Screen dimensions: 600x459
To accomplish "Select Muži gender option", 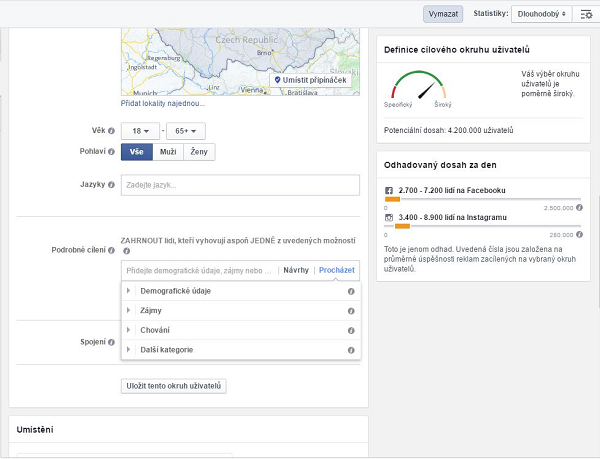I will coord(168,152).
